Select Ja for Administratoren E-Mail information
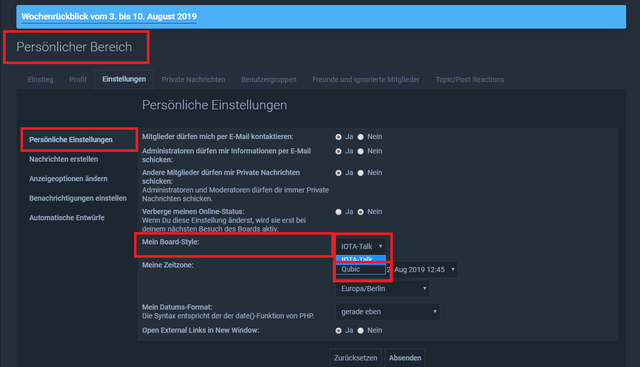Image resolution: width=640 pixels, height=367 pixels. [x=338, y=151]
